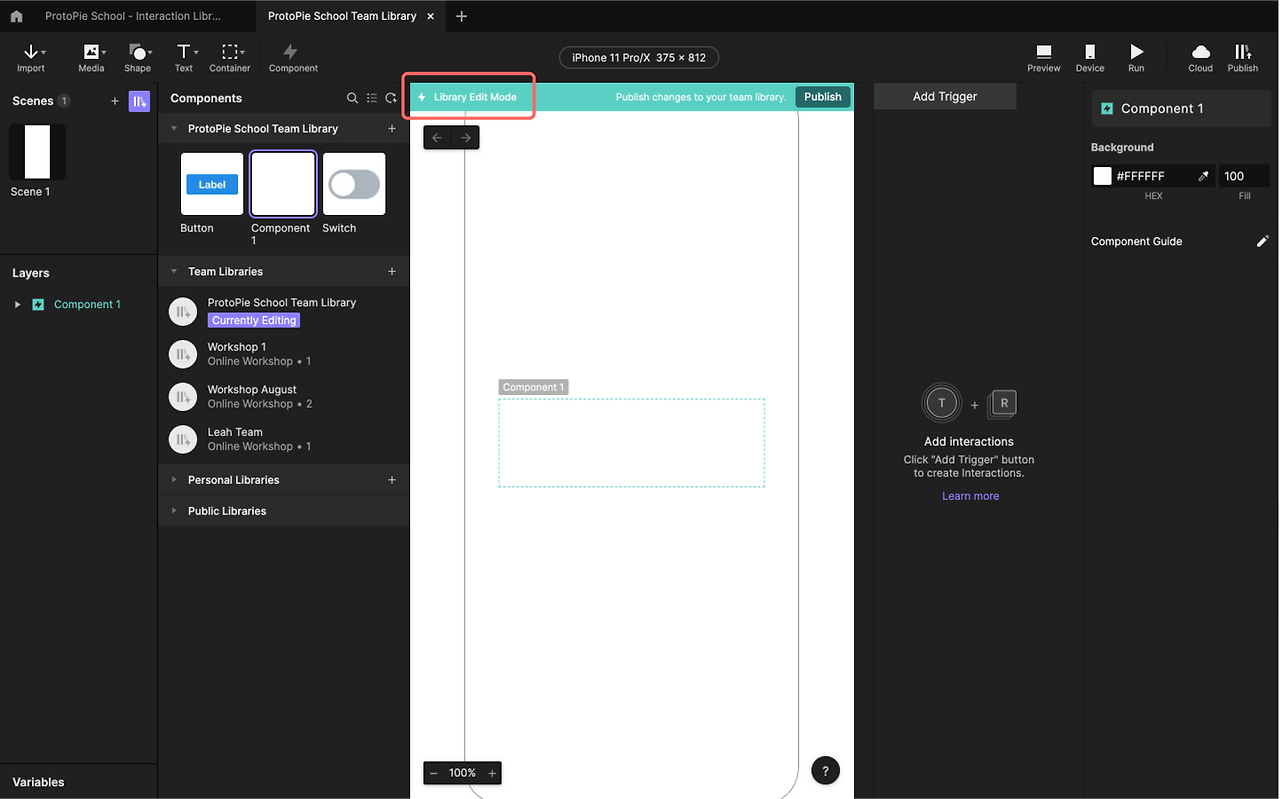Open the white Background color swatch
This screenshot has width=1280, height=799.
coord(1102,176)
